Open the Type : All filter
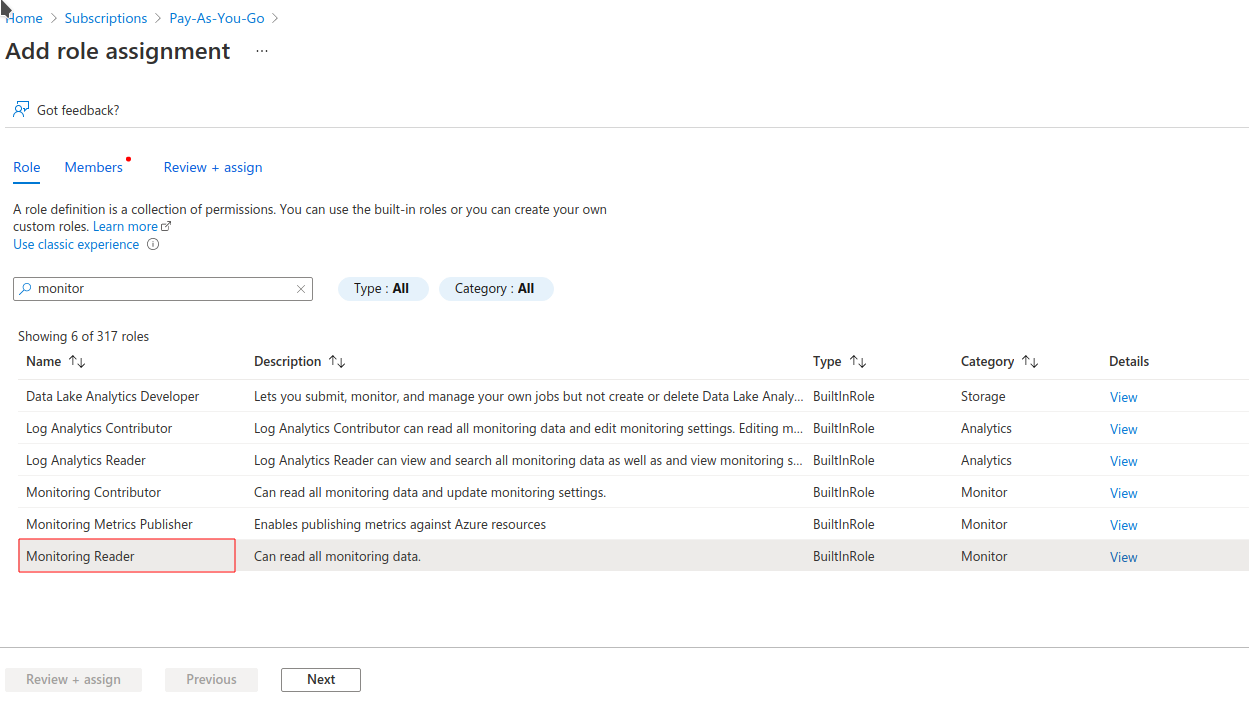 coord(382,289)
